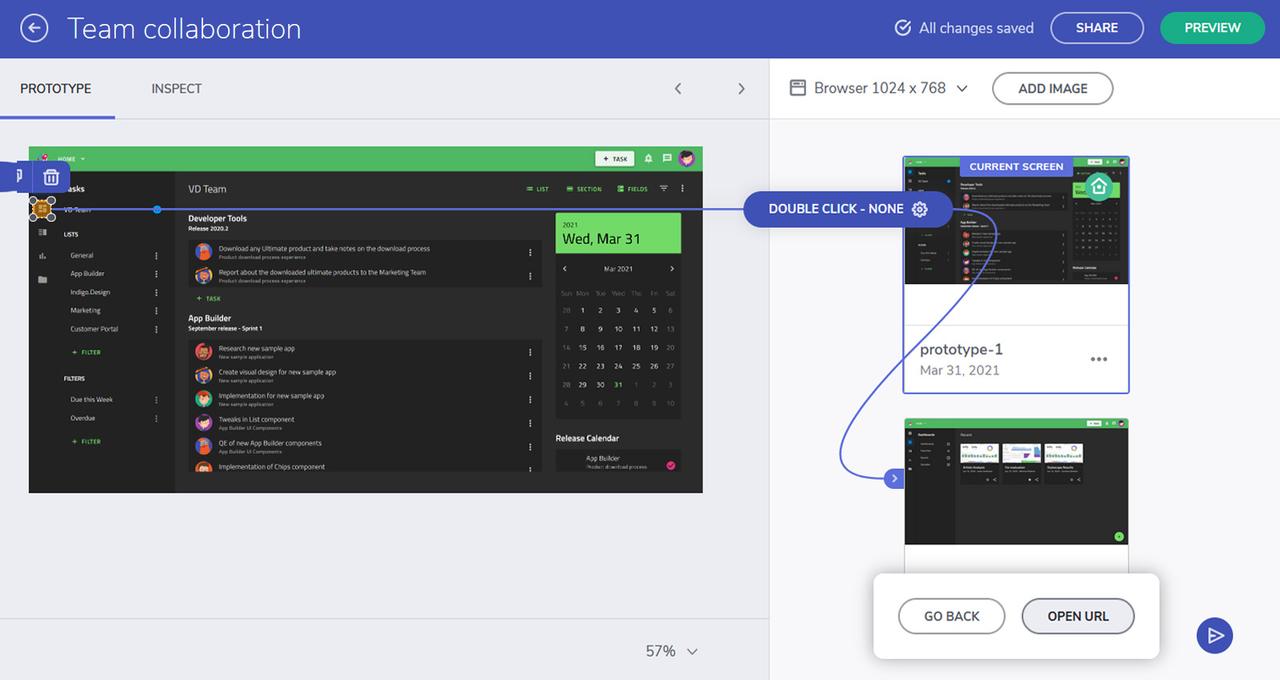Go to next screen arrow

point(741,88)
